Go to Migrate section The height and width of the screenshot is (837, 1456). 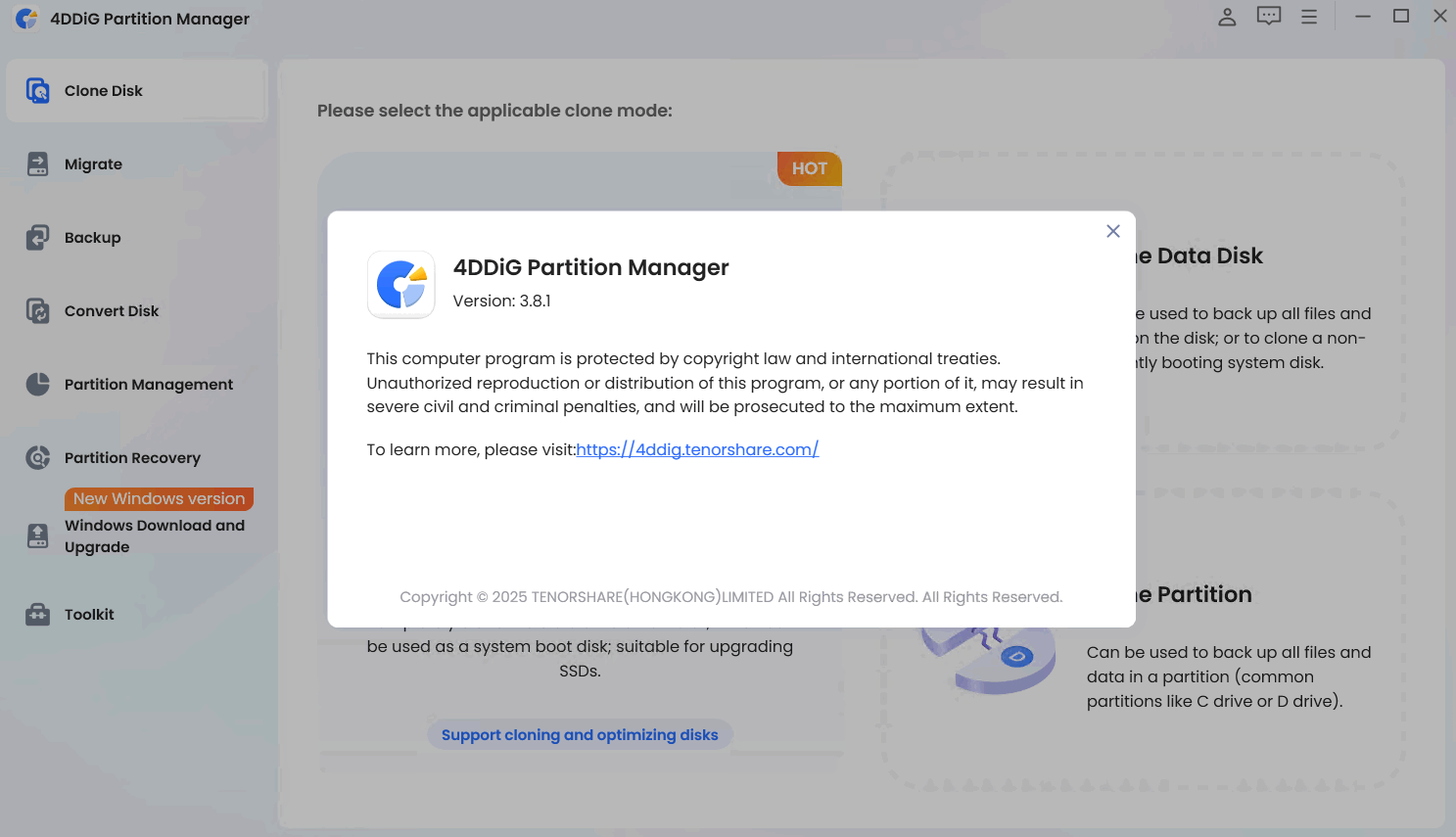point(94,164)
